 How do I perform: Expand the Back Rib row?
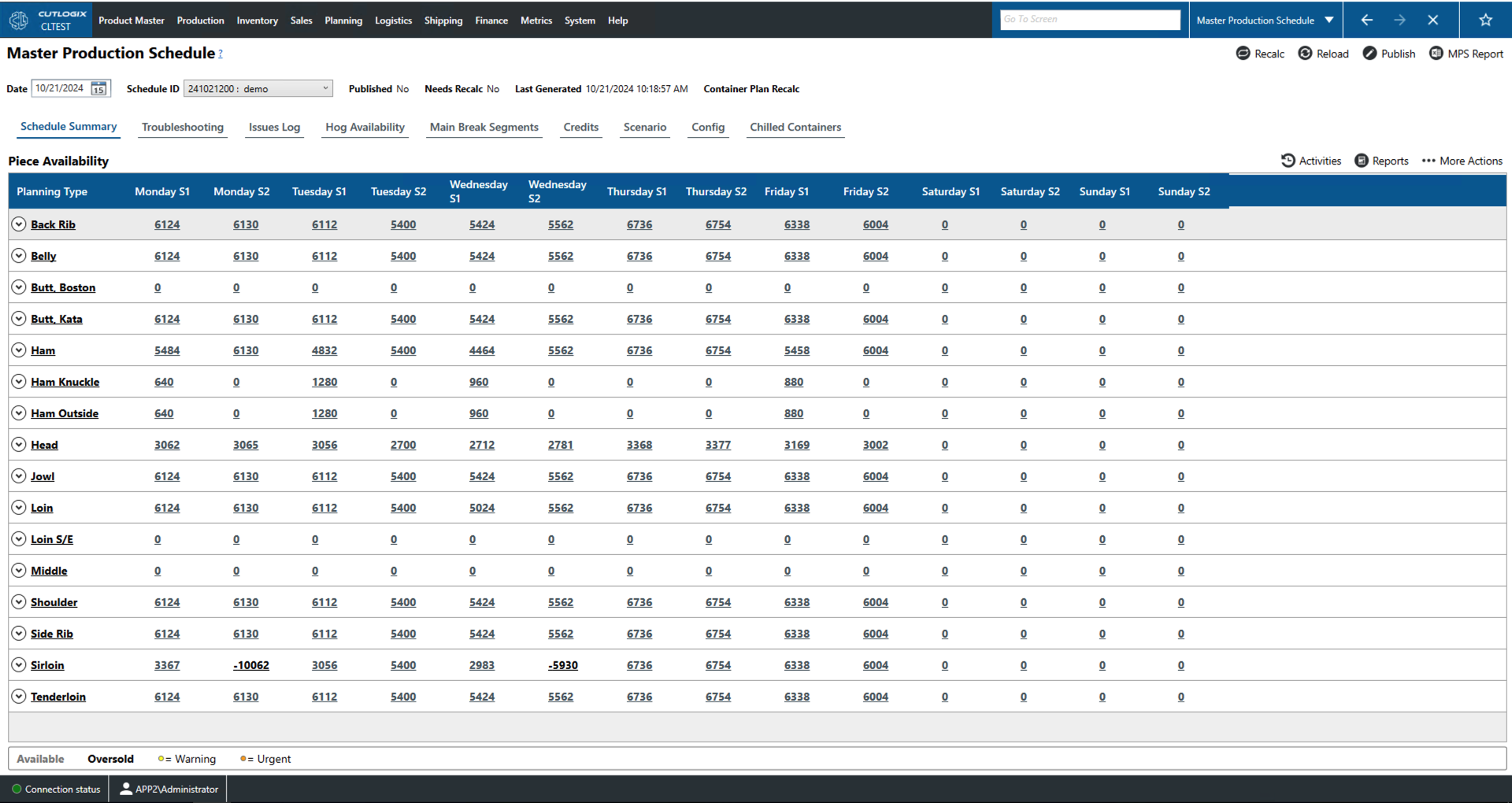point(19,224)
